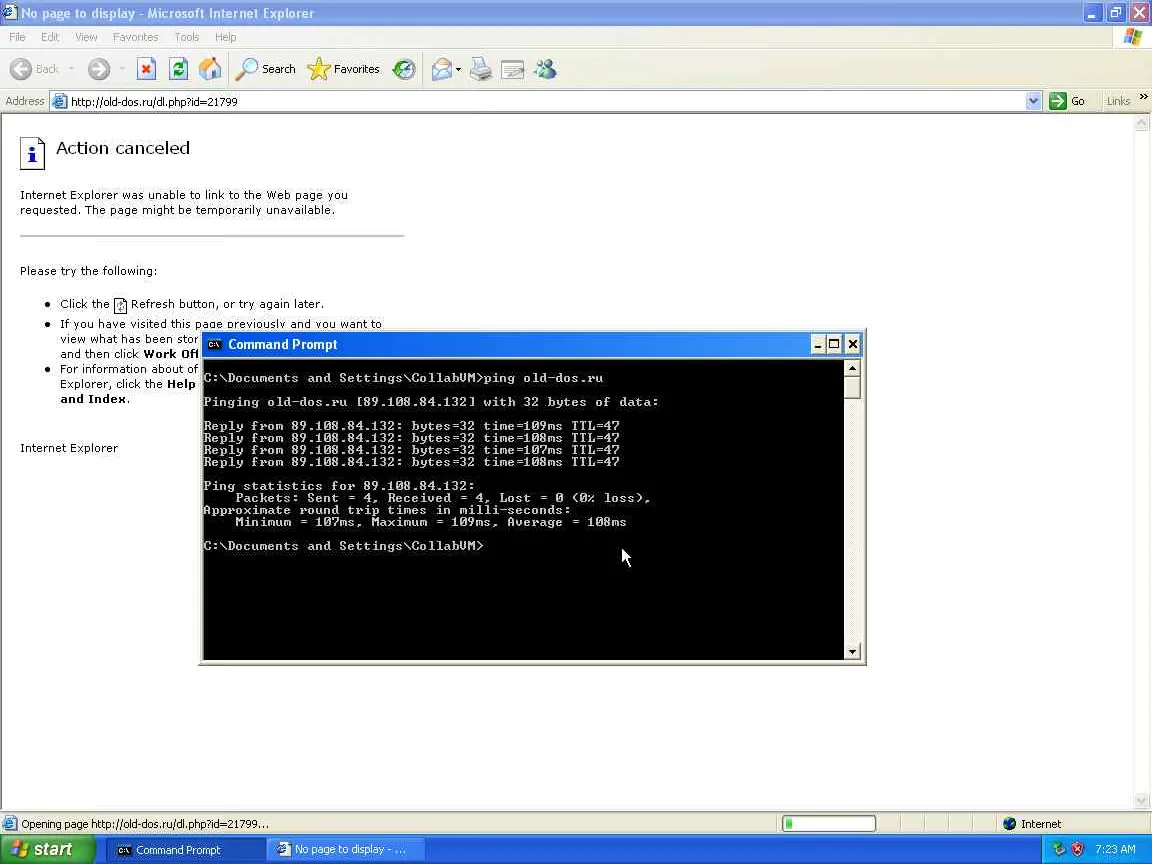The width and height of the screenshot is (1152, 864).
Task: Switch to No page to display taskbar button
Action: click(345, 850)
